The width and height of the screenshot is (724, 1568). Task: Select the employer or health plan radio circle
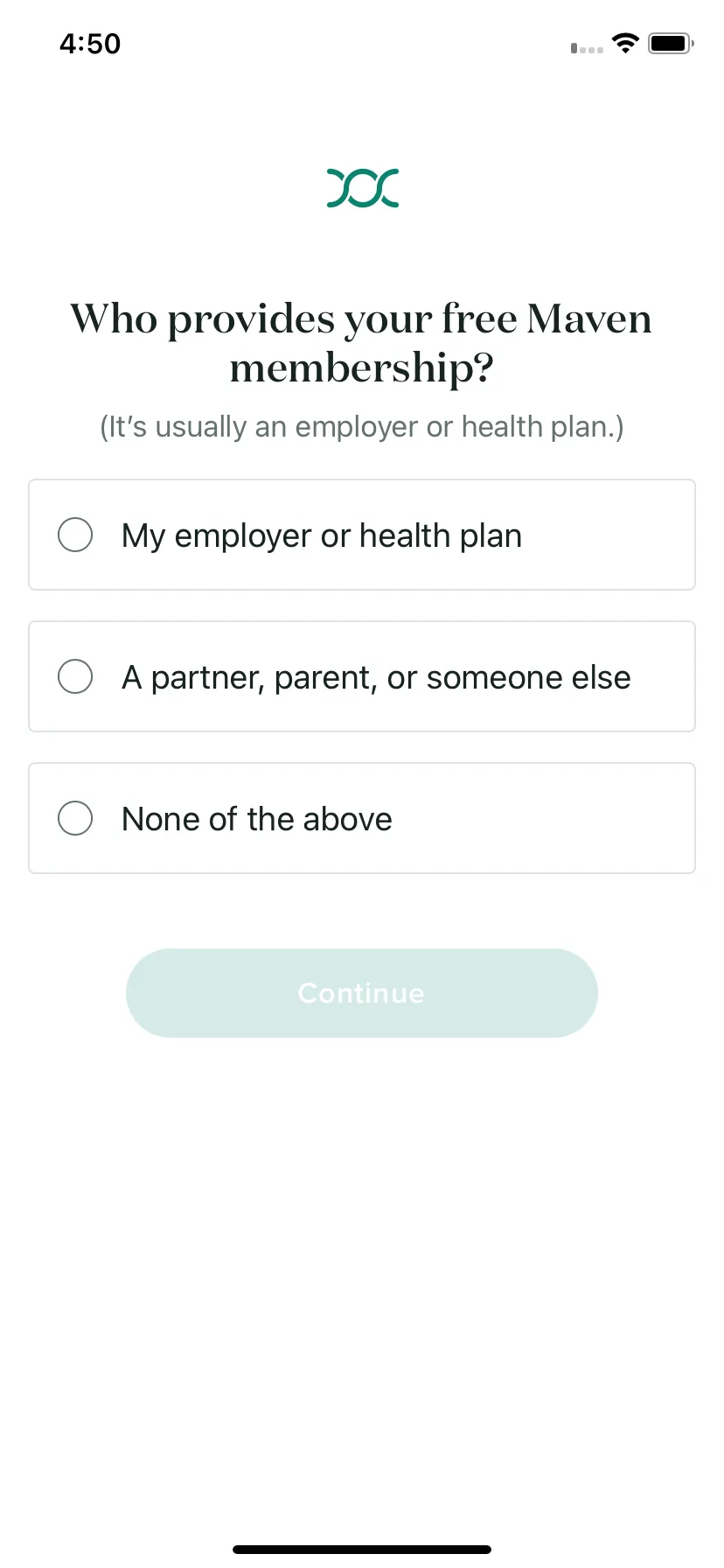(75, 535)
